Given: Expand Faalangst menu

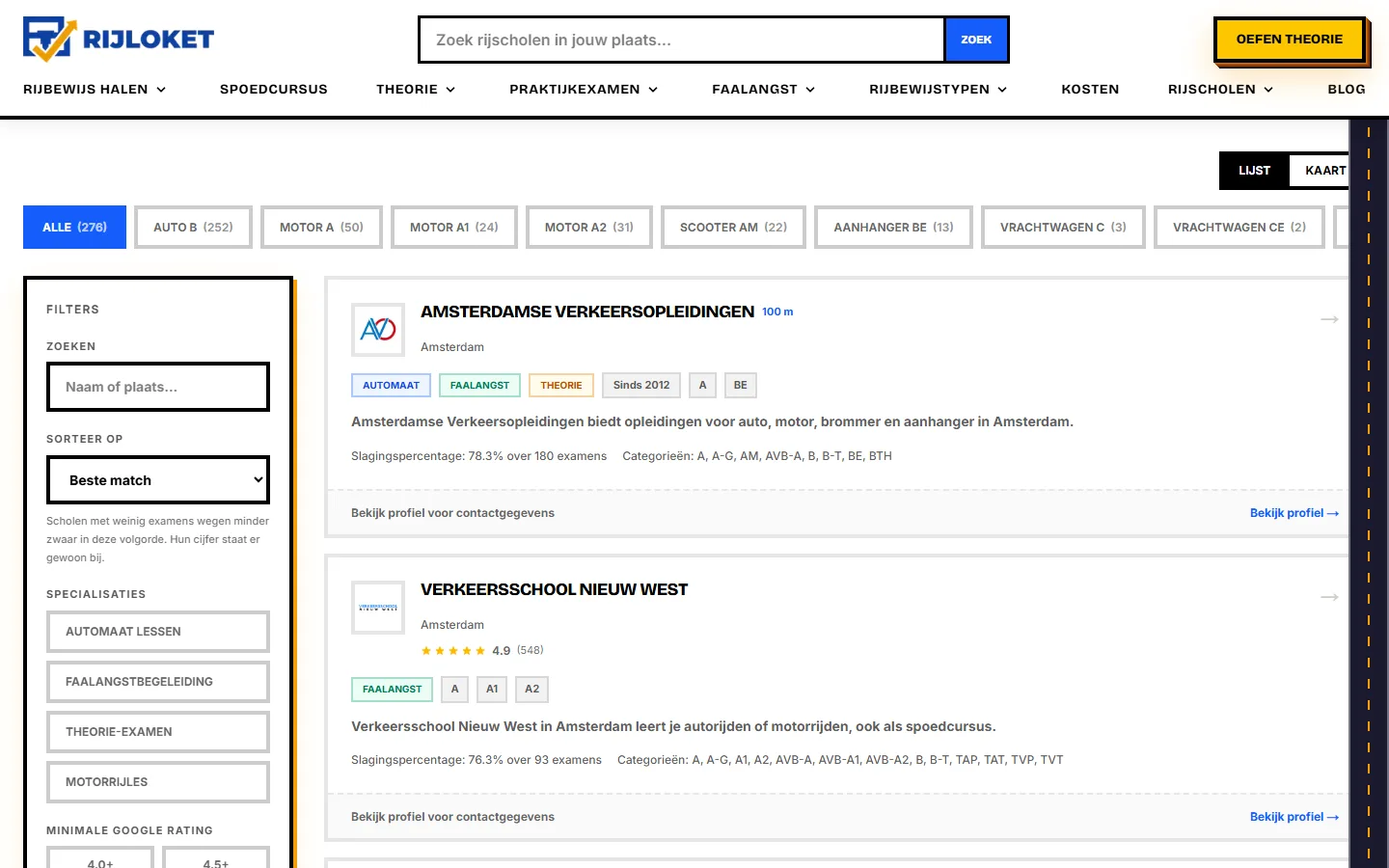Looking at the screenshot, I should click(764, 89).
